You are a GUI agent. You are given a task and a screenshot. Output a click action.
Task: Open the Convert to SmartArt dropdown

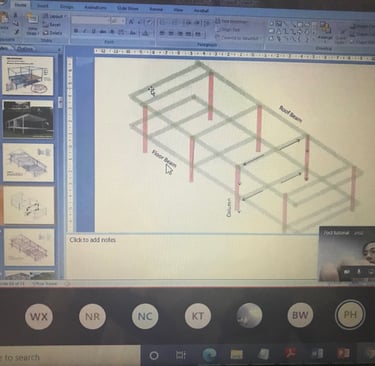[238, 38]
